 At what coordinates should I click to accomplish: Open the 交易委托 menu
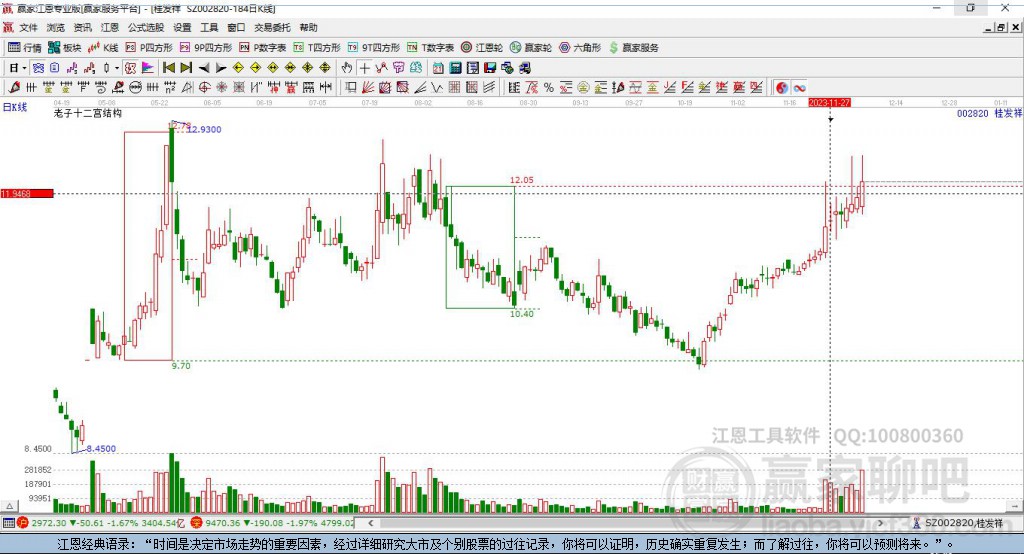(x=272, y=27)
